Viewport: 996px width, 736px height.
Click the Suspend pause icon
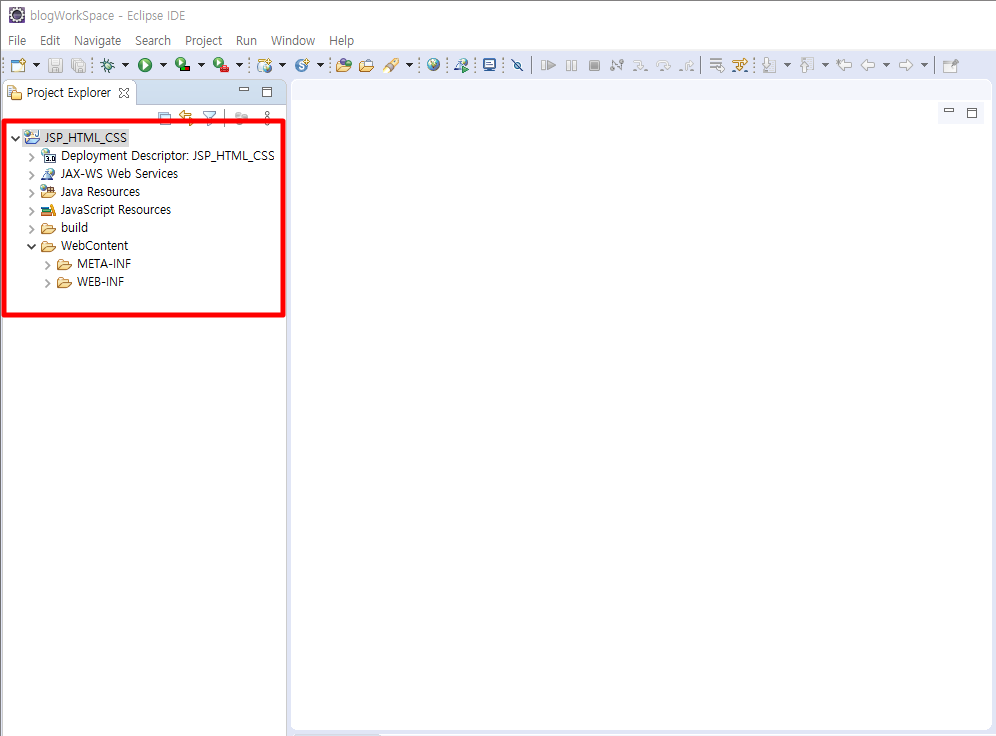571,65
